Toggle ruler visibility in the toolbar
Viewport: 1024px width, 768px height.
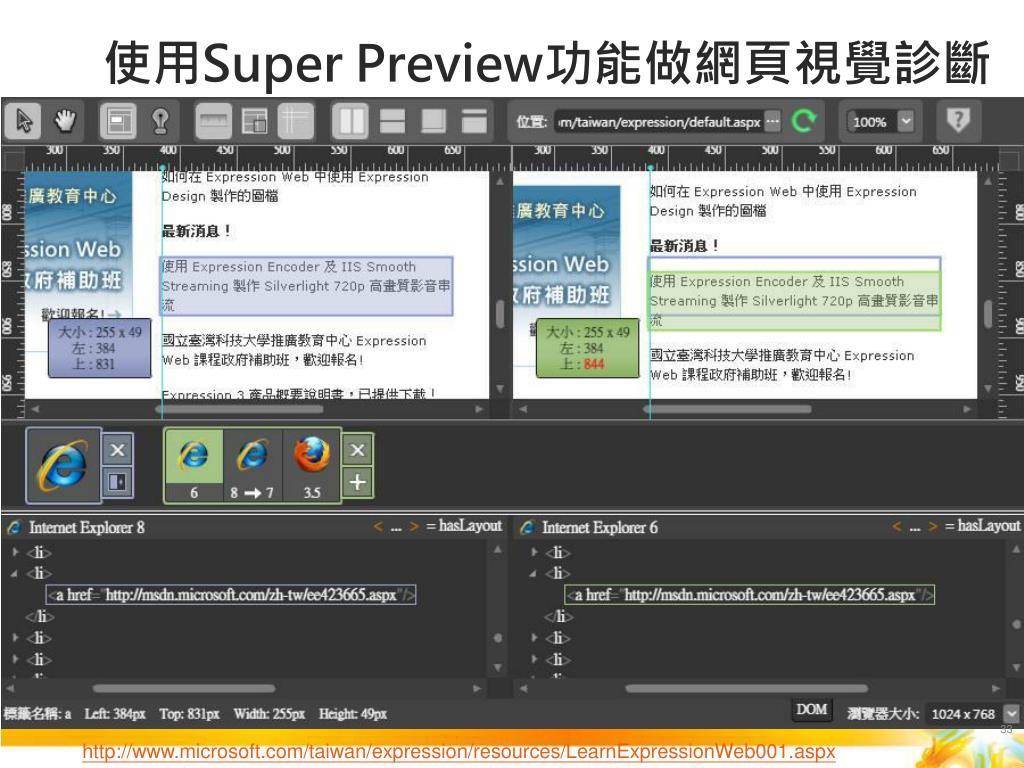click(x=214, y=121)
